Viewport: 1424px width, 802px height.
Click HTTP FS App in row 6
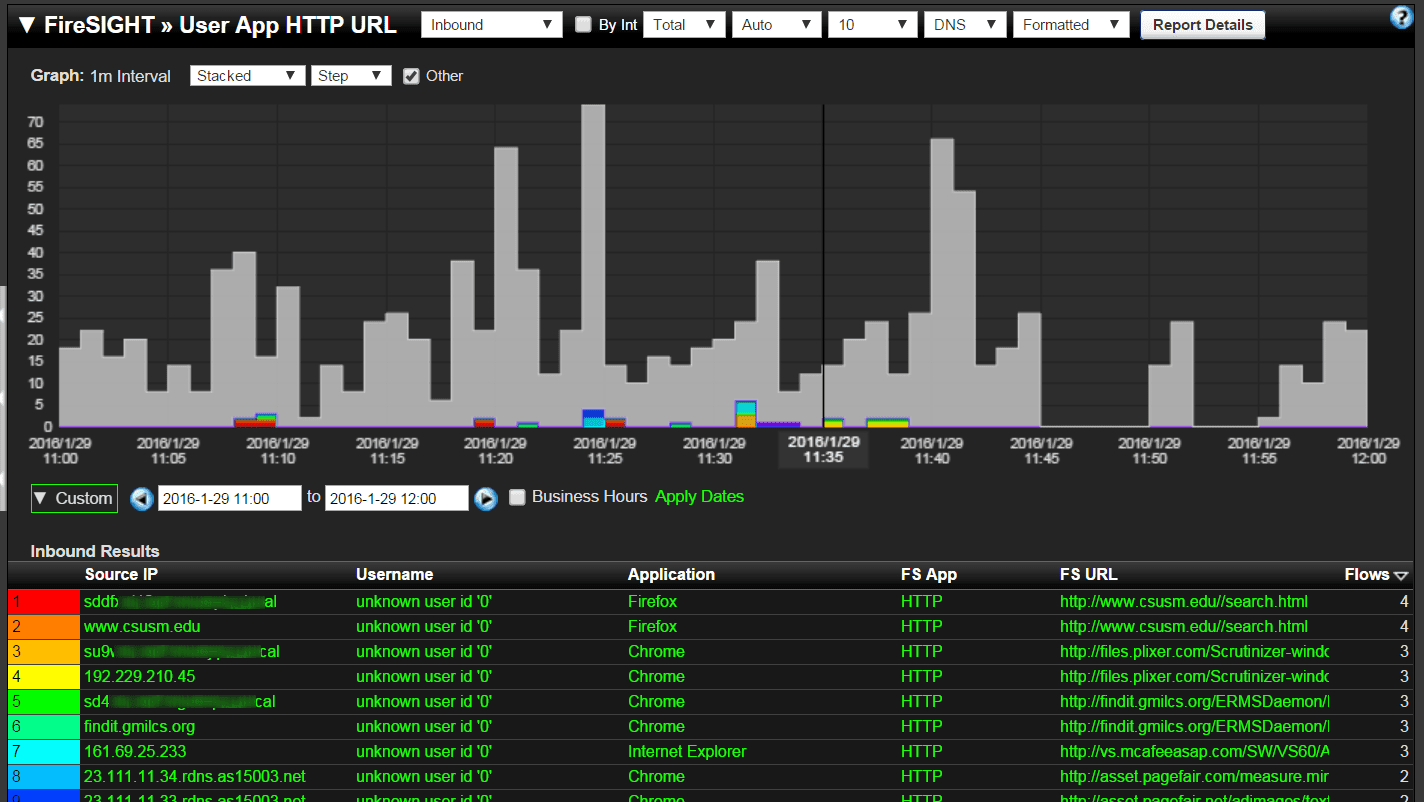coord(921,727)
